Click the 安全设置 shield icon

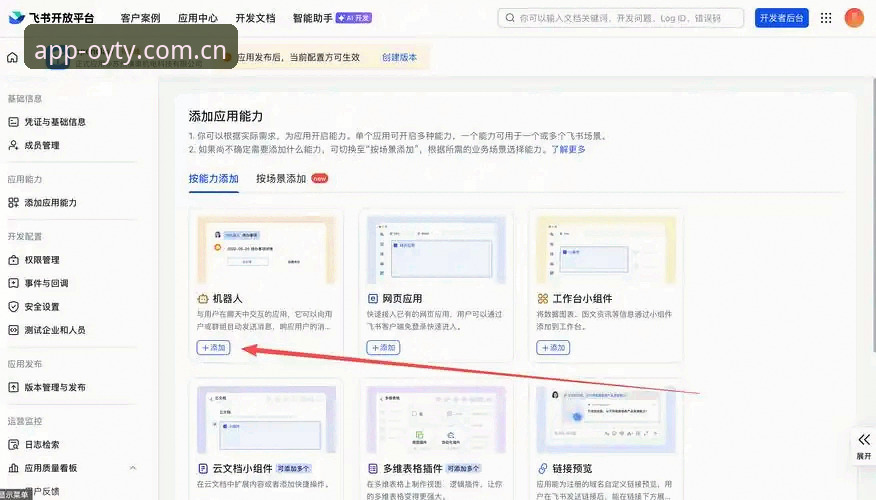click(x=13, y=307)
